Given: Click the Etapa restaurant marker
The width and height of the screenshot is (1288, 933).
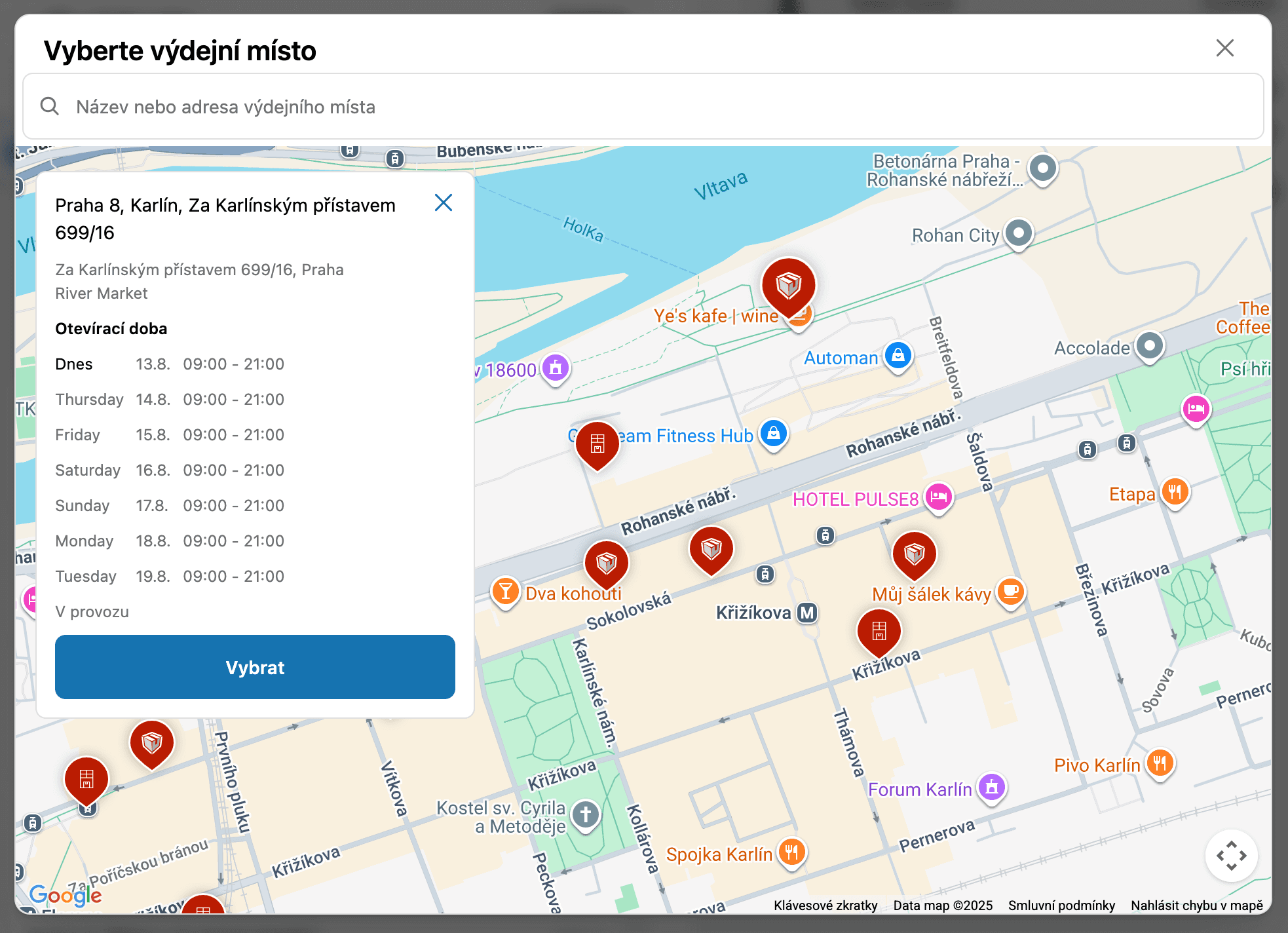Looking at the screenshot, I should 1175,491.
